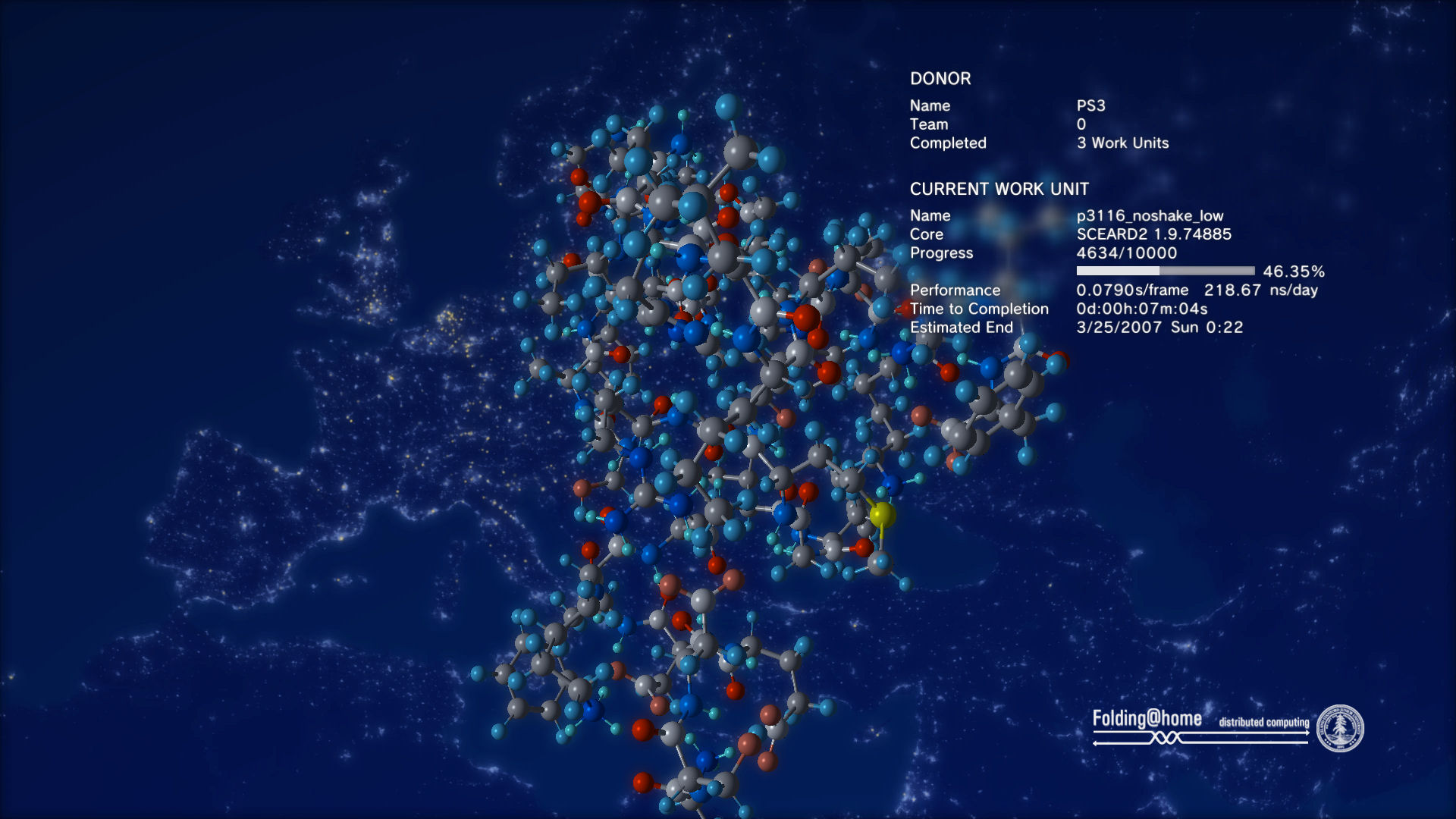This screenshot has width=1456, height=819.
Task: Click the Estimated End date 3/25/2007
Action: click(1119, 327)
